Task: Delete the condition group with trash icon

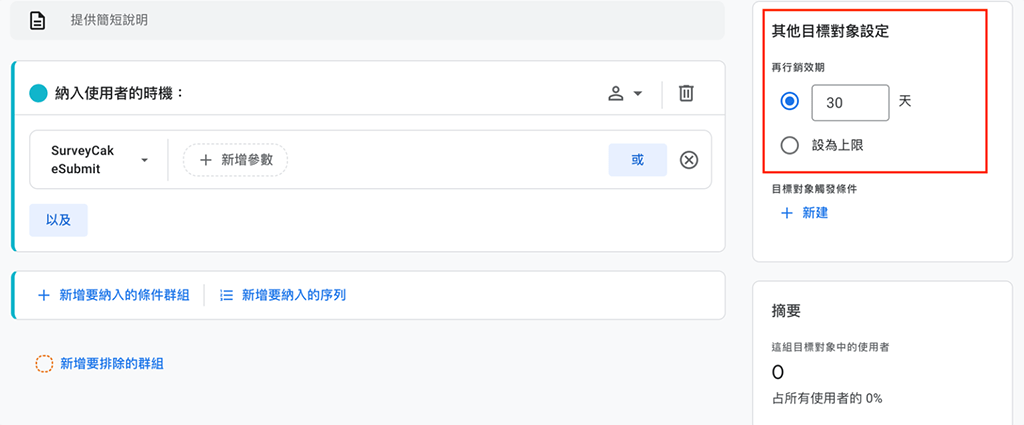Action: coord(686,93)
